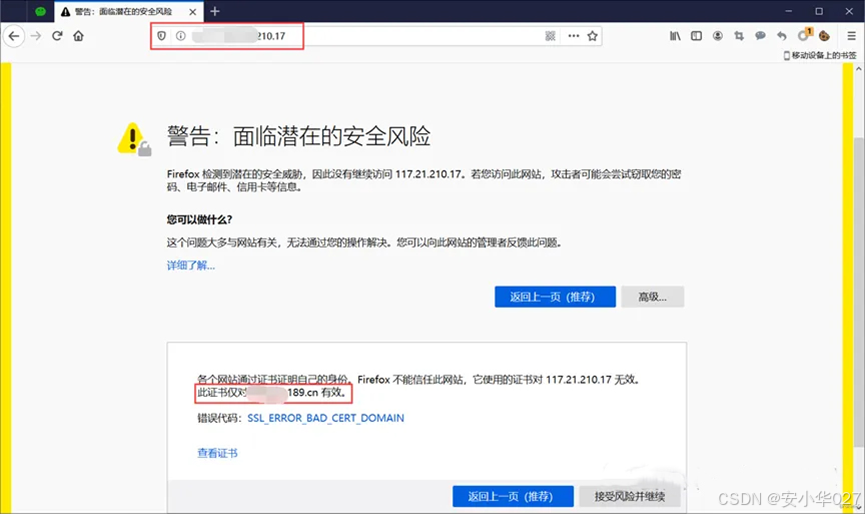Image resolution: width=865 pixels, height=514 pixels.
Task: Reload the page with the refresh icon
Action: 57,36
